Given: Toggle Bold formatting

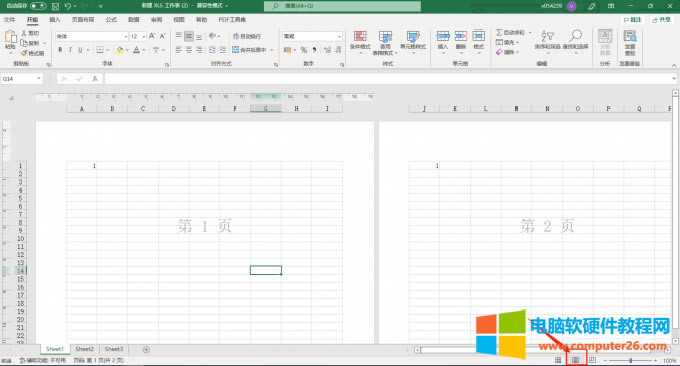Looking at the screenshot, I should (x=60, y=50).
